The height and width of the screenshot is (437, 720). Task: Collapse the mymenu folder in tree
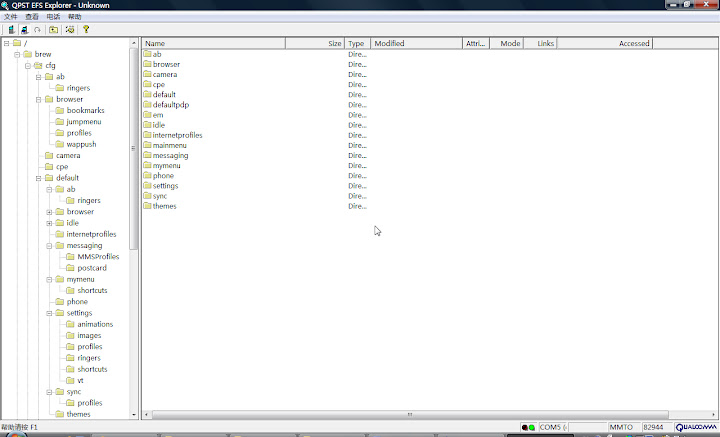point(49,279)
